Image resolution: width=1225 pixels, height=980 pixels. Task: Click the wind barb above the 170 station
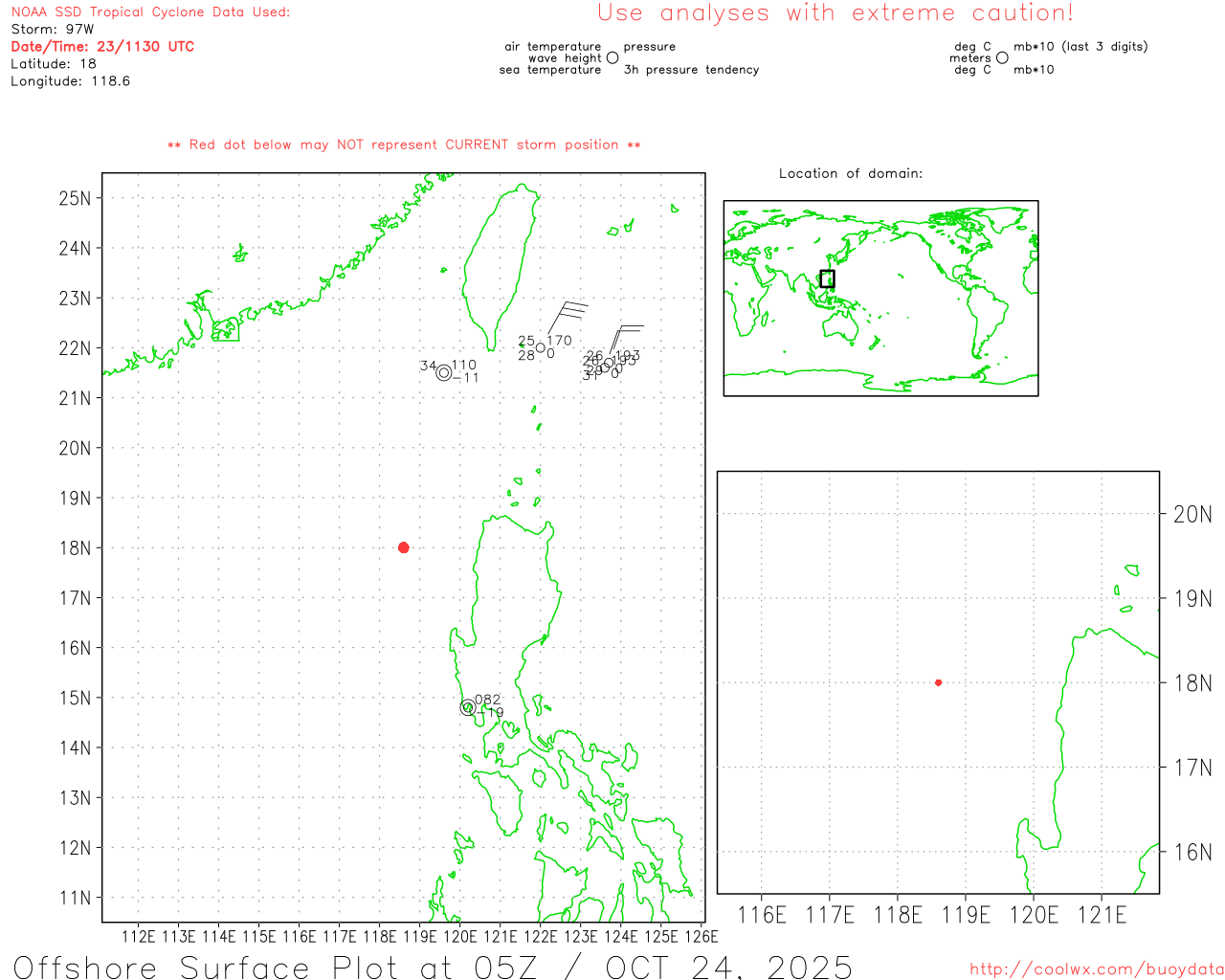(566, 315)
